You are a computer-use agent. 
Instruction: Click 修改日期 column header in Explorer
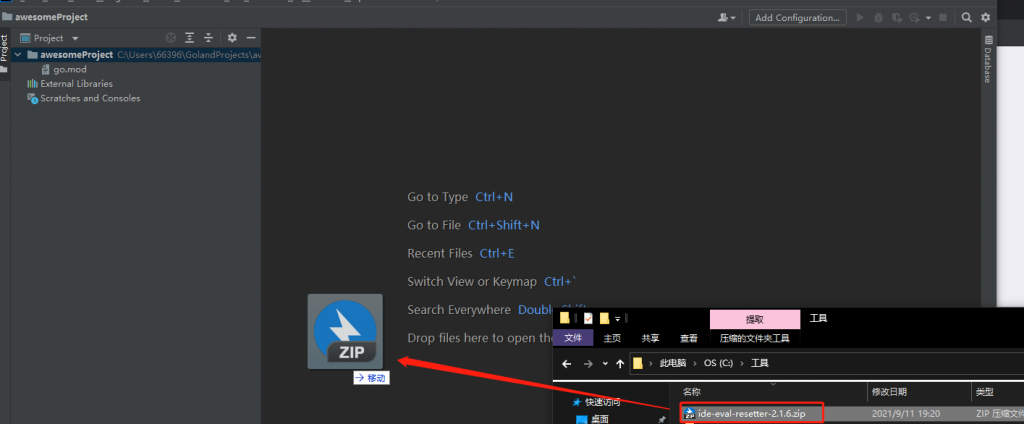889,392
